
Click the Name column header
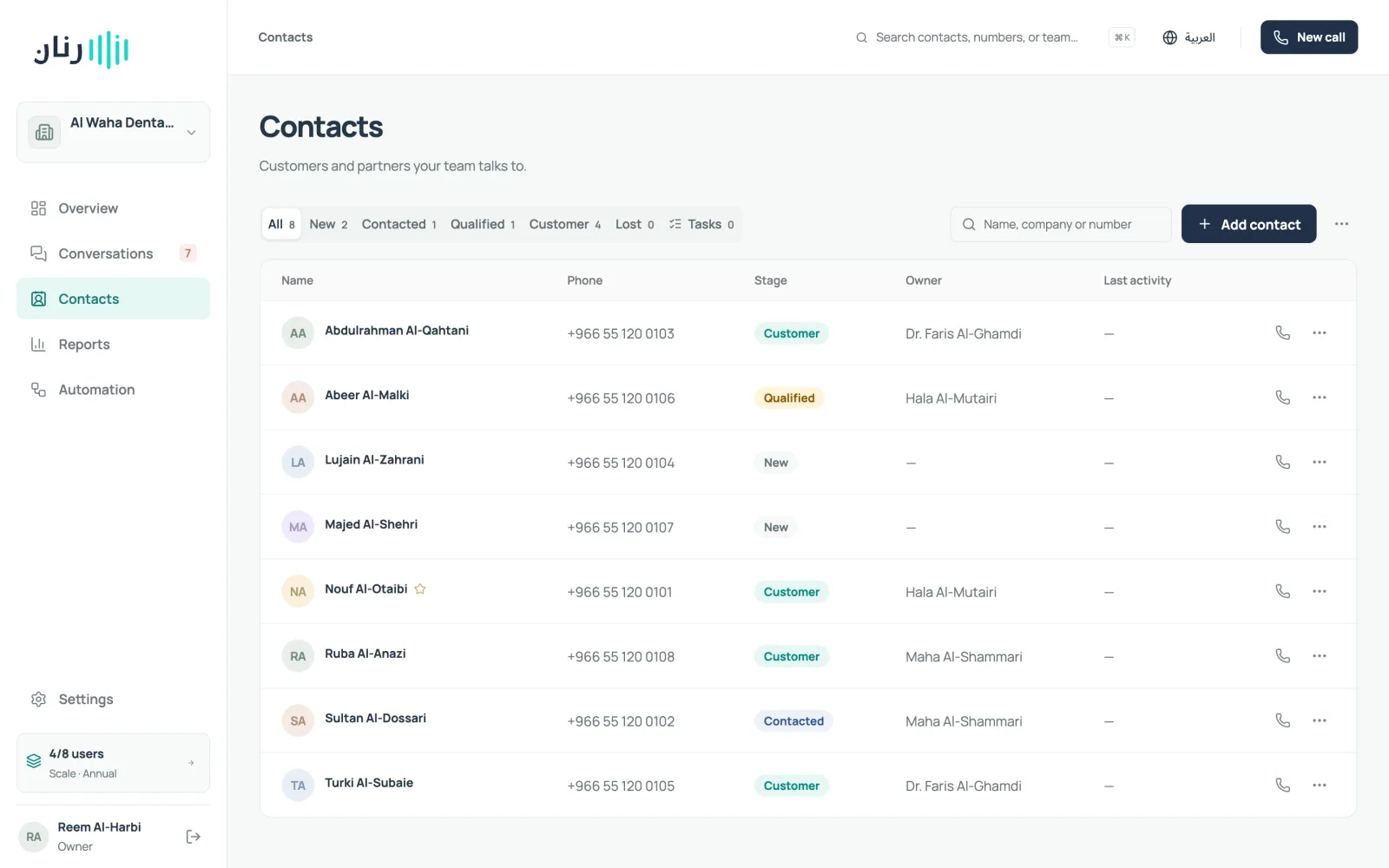pos(297,280)
